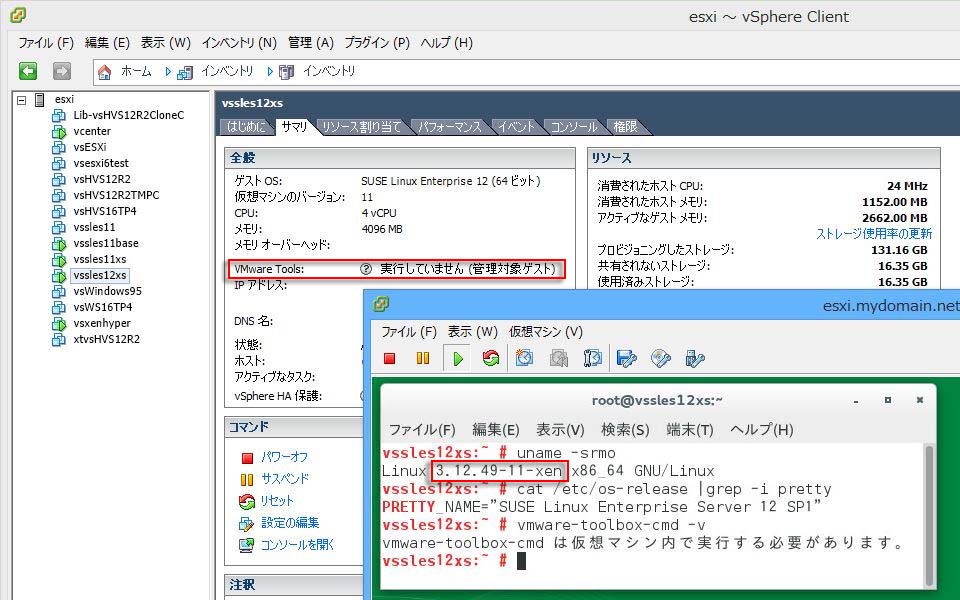Click take snapshot icon in console toolbar
This screenshot has width=960, height=600.
pyautogui.click(x=524, y=358)
